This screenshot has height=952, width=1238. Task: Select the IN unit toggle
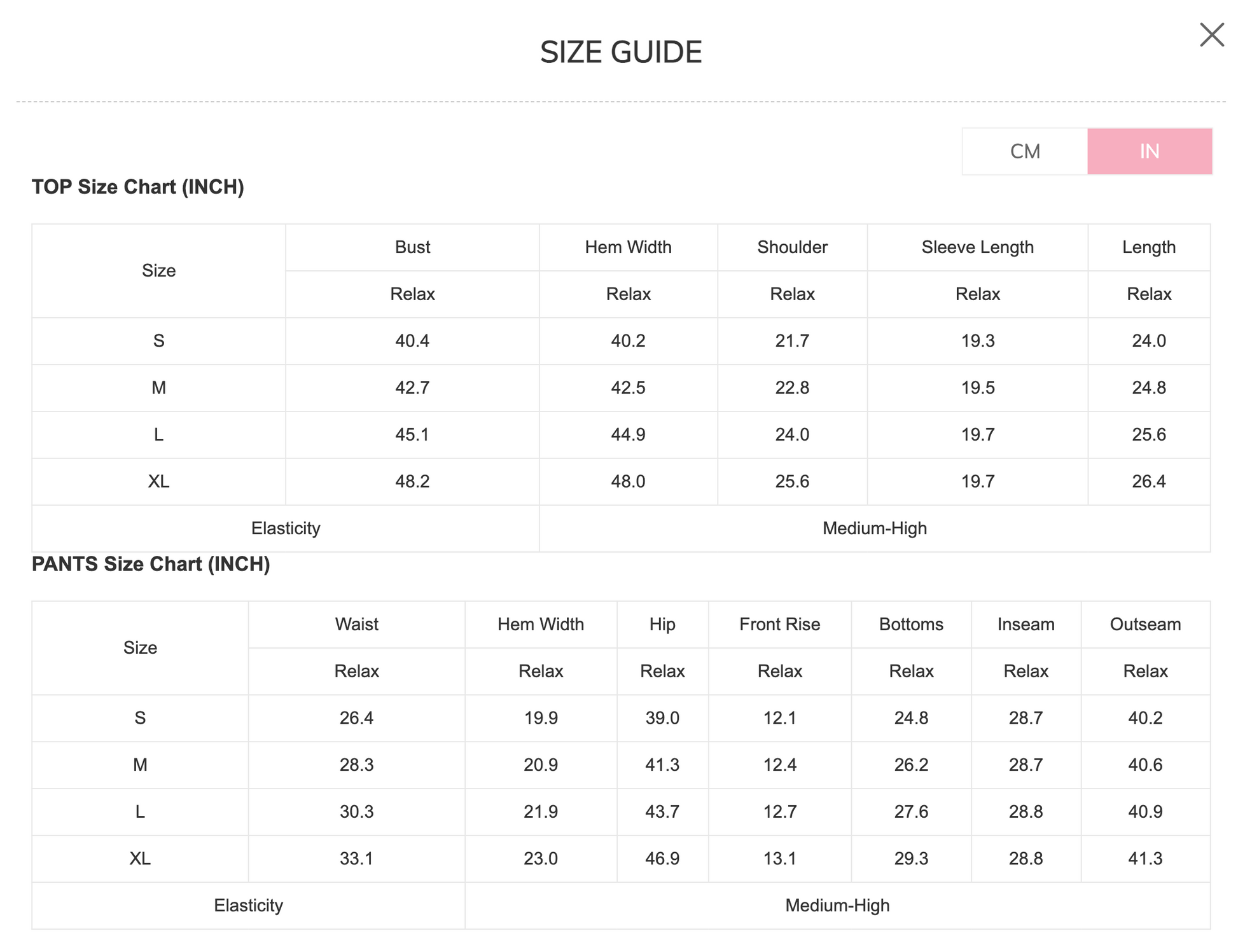(1149, 151)
